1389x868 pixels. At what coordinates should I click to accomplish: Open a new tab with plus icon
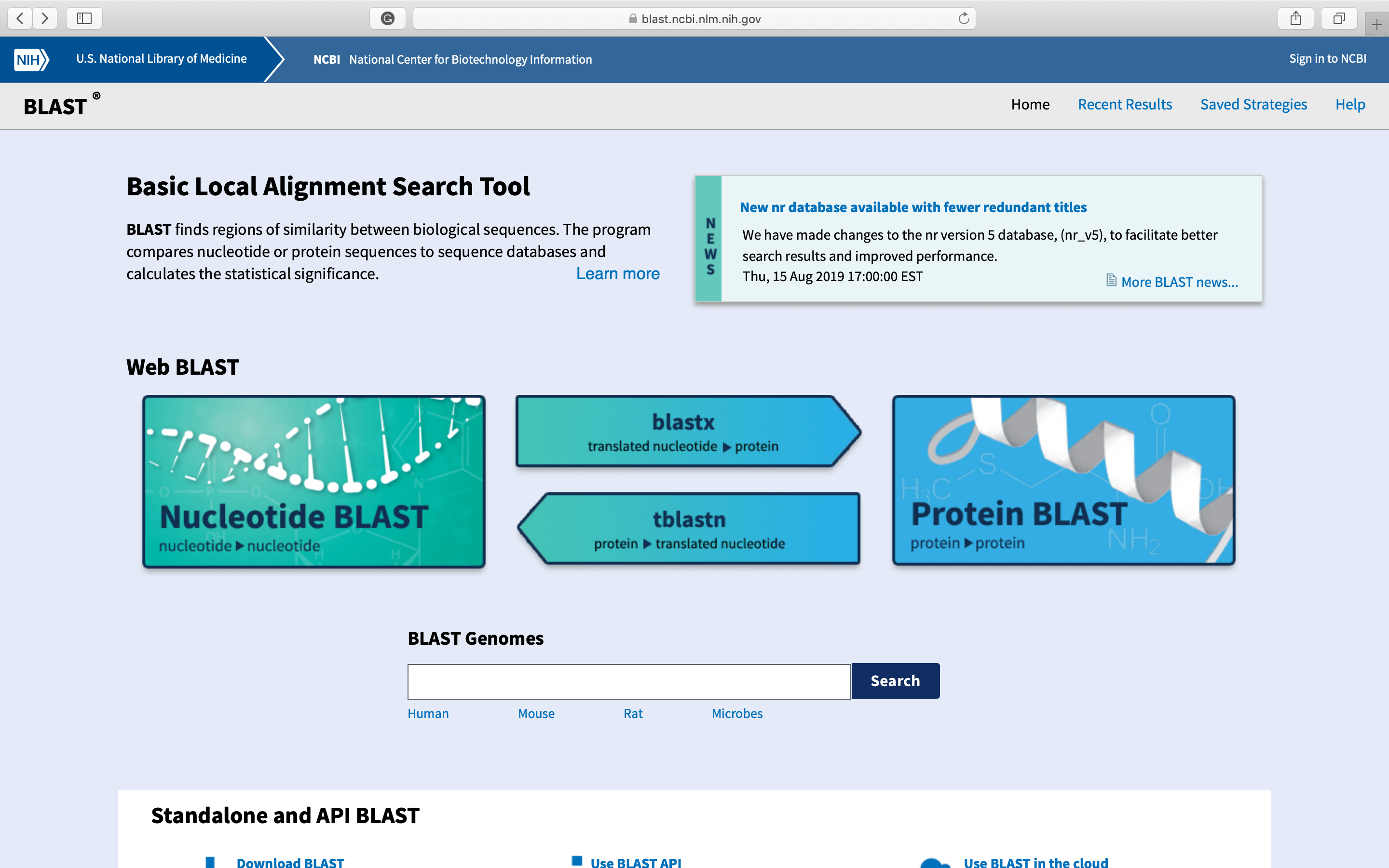[1376, 24]
